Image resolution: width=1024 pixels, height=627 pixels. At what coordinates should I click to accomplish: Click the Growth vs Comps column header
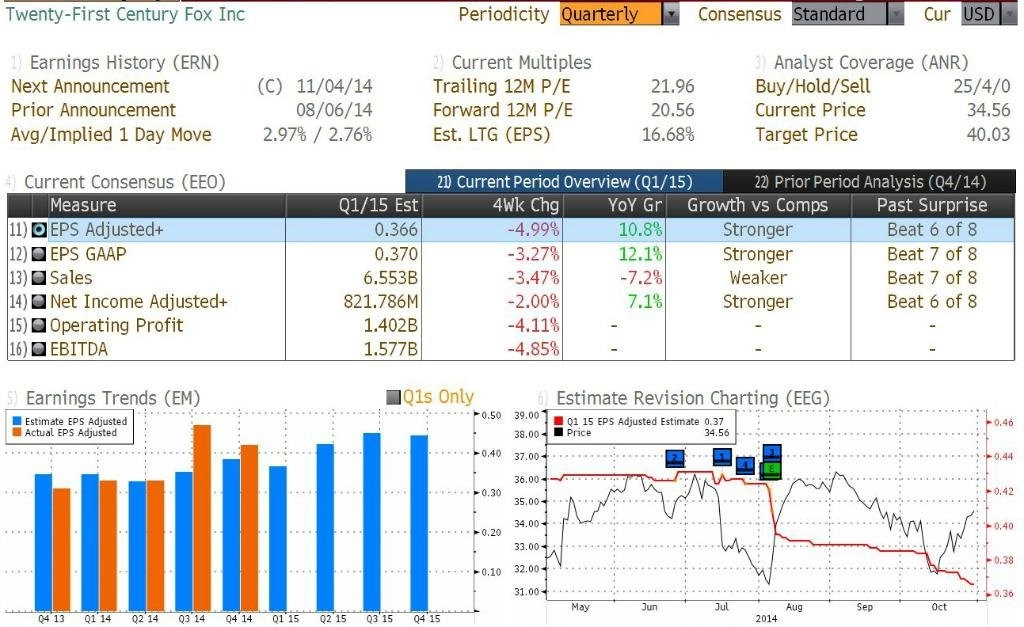(x=758, y=205)
